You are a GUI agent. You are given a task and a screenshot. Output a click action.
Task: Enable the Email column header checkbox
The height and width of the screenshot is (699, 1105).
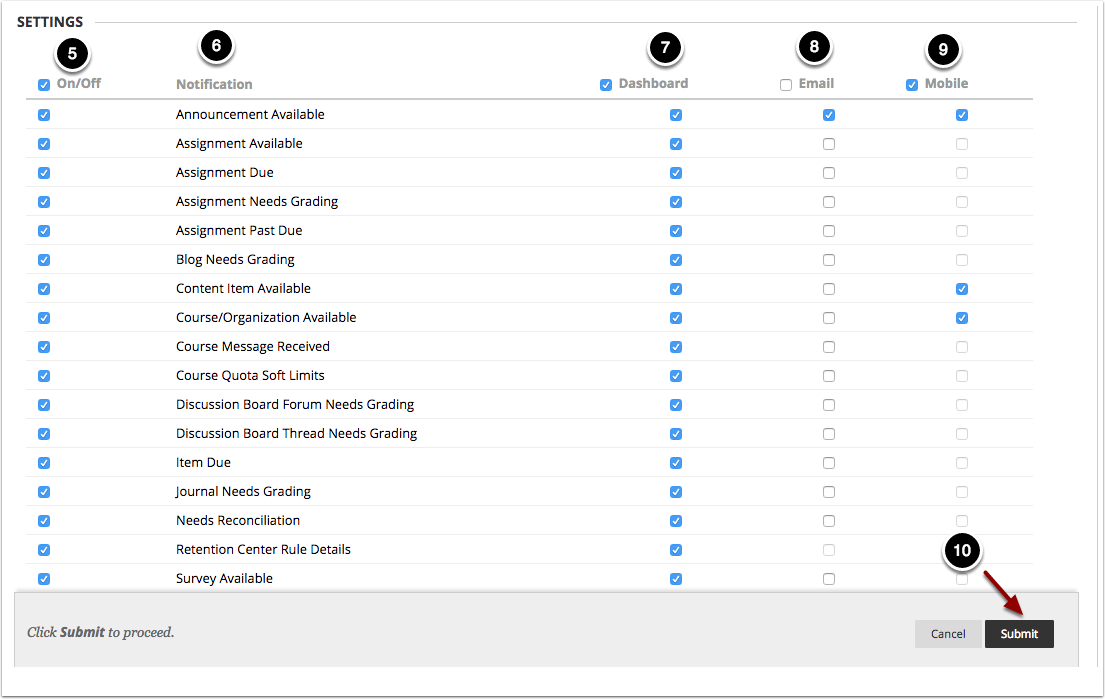(x=786, y=85)
